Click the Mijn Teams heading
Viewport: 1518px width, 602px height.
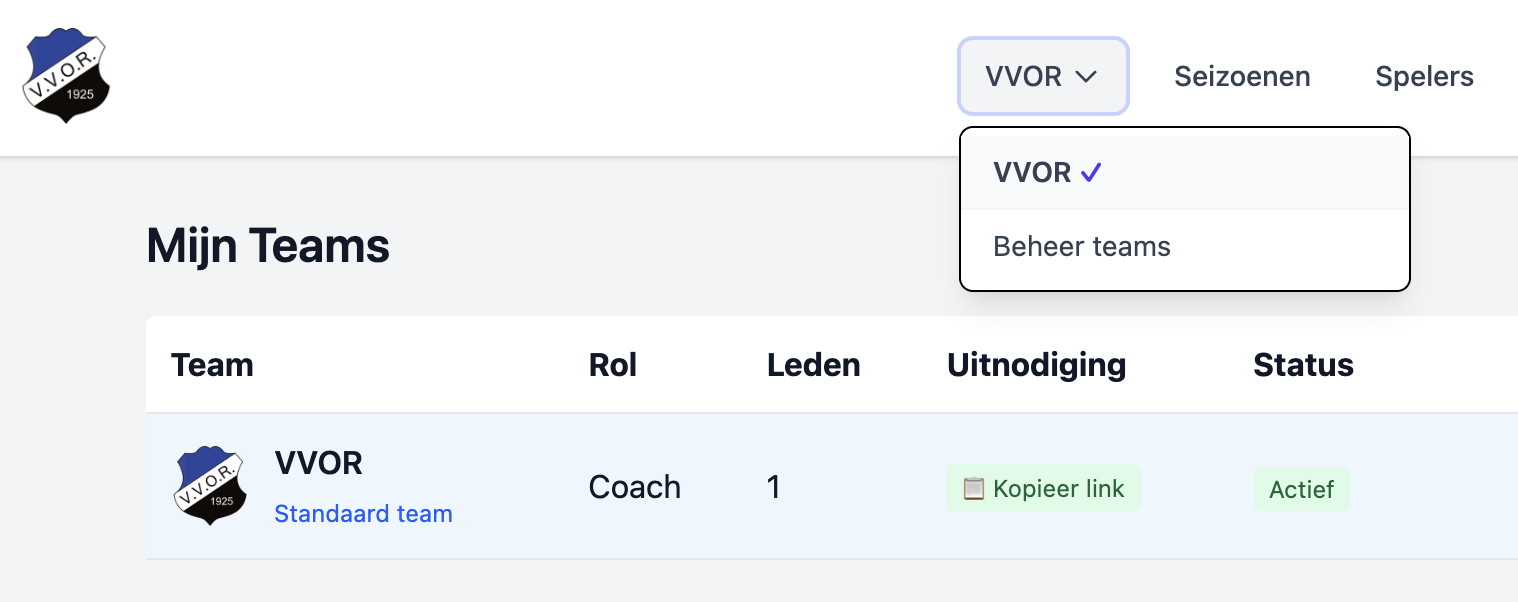click(x=267, y=245)
